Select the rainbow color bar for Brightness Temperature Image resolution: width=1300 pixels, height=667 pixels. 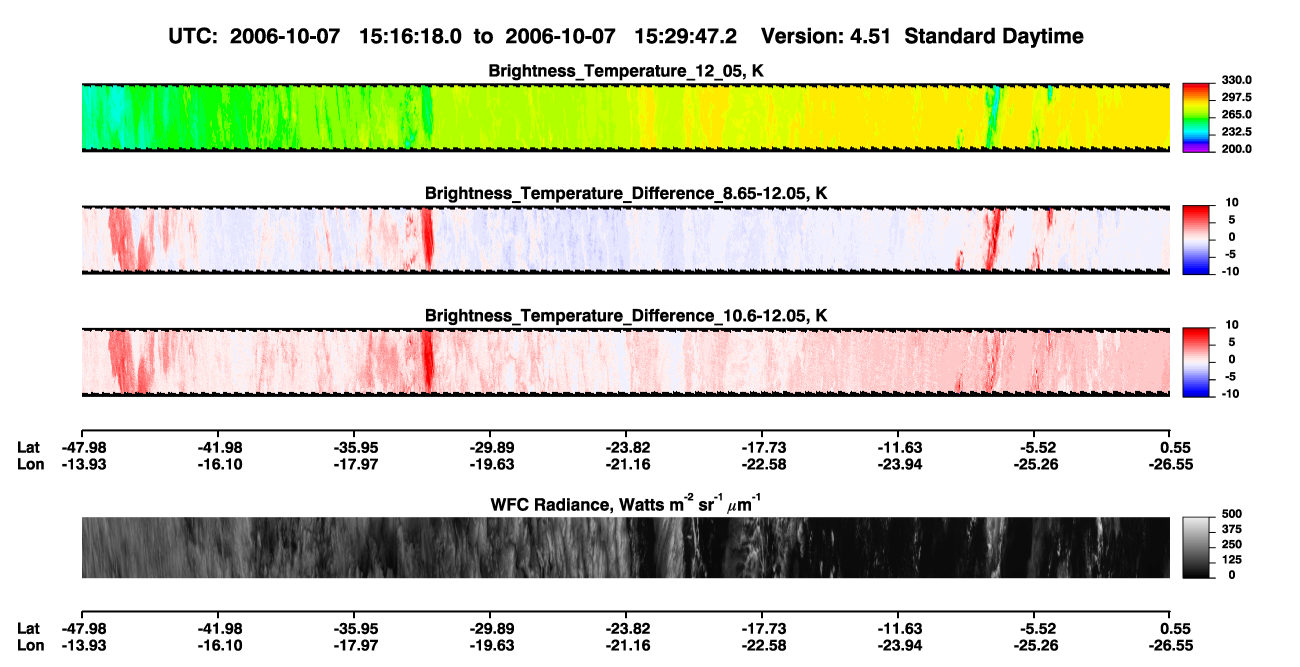(x=1197, y=117)
